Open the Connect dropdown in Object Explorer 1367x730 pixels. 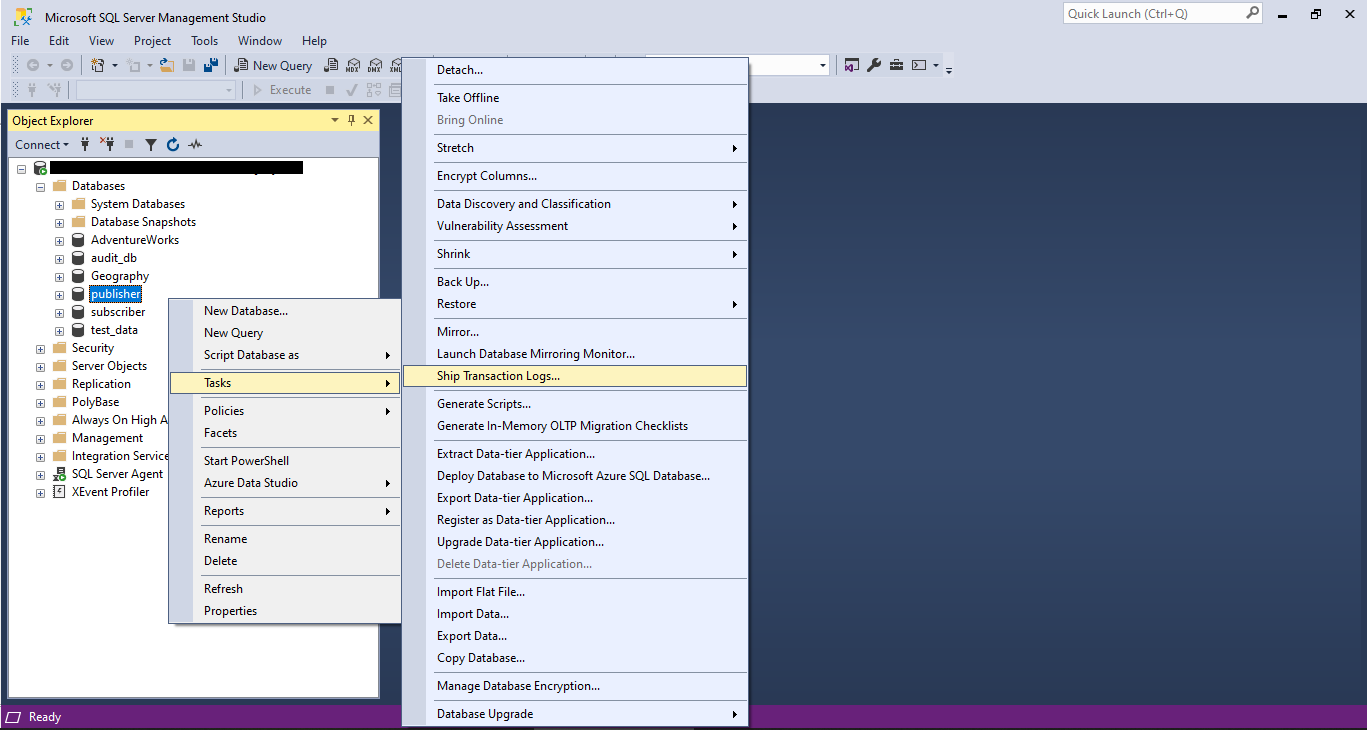(x=42, y=144)
